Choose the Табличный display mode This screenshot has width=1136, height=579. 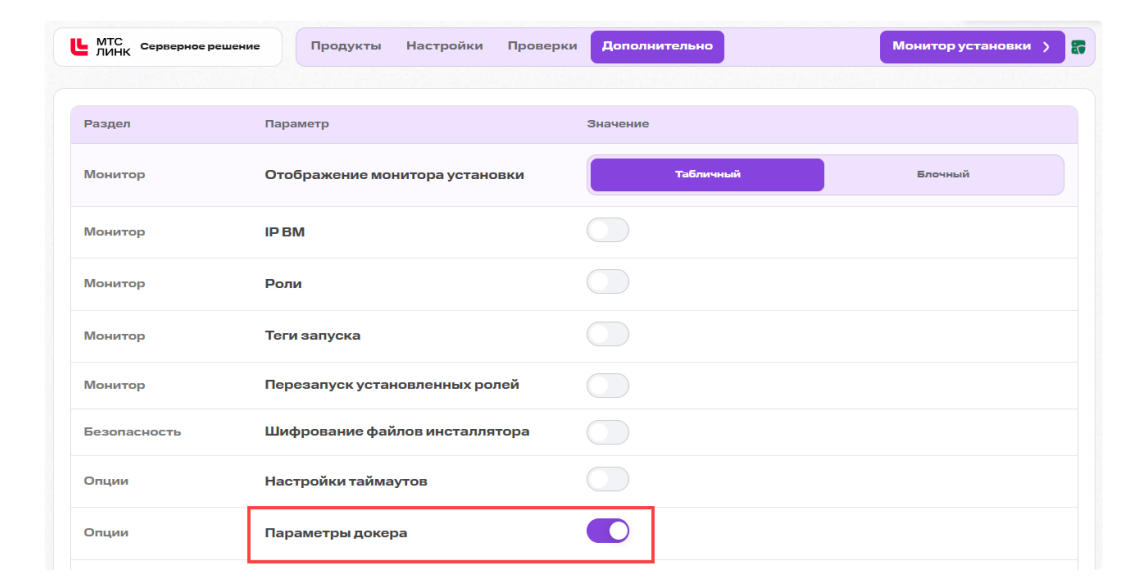(x=707, y=175)
